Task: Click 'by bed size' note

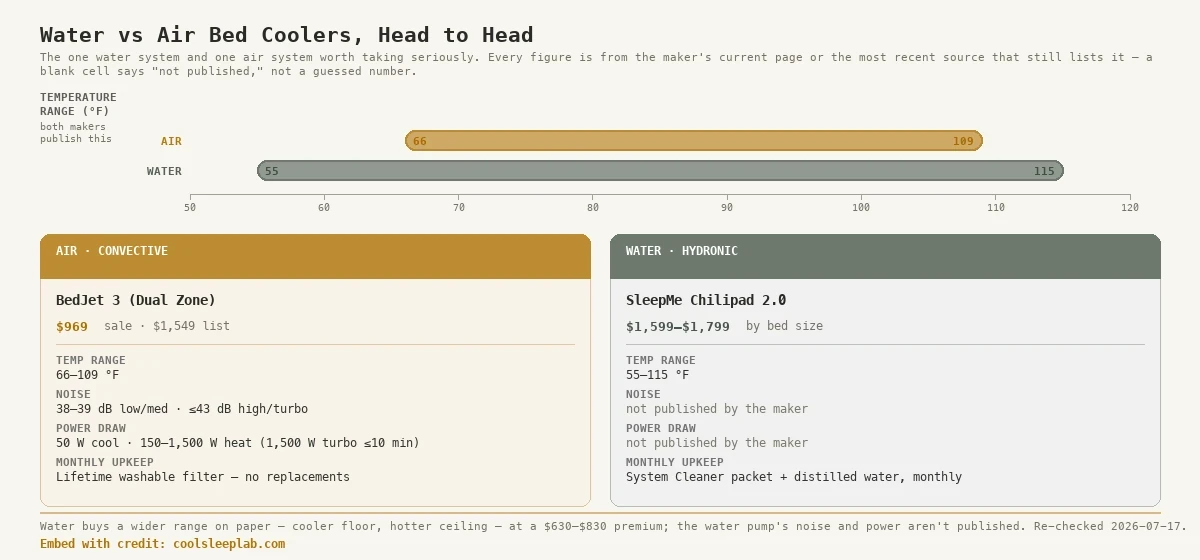Action: (784, 326)
